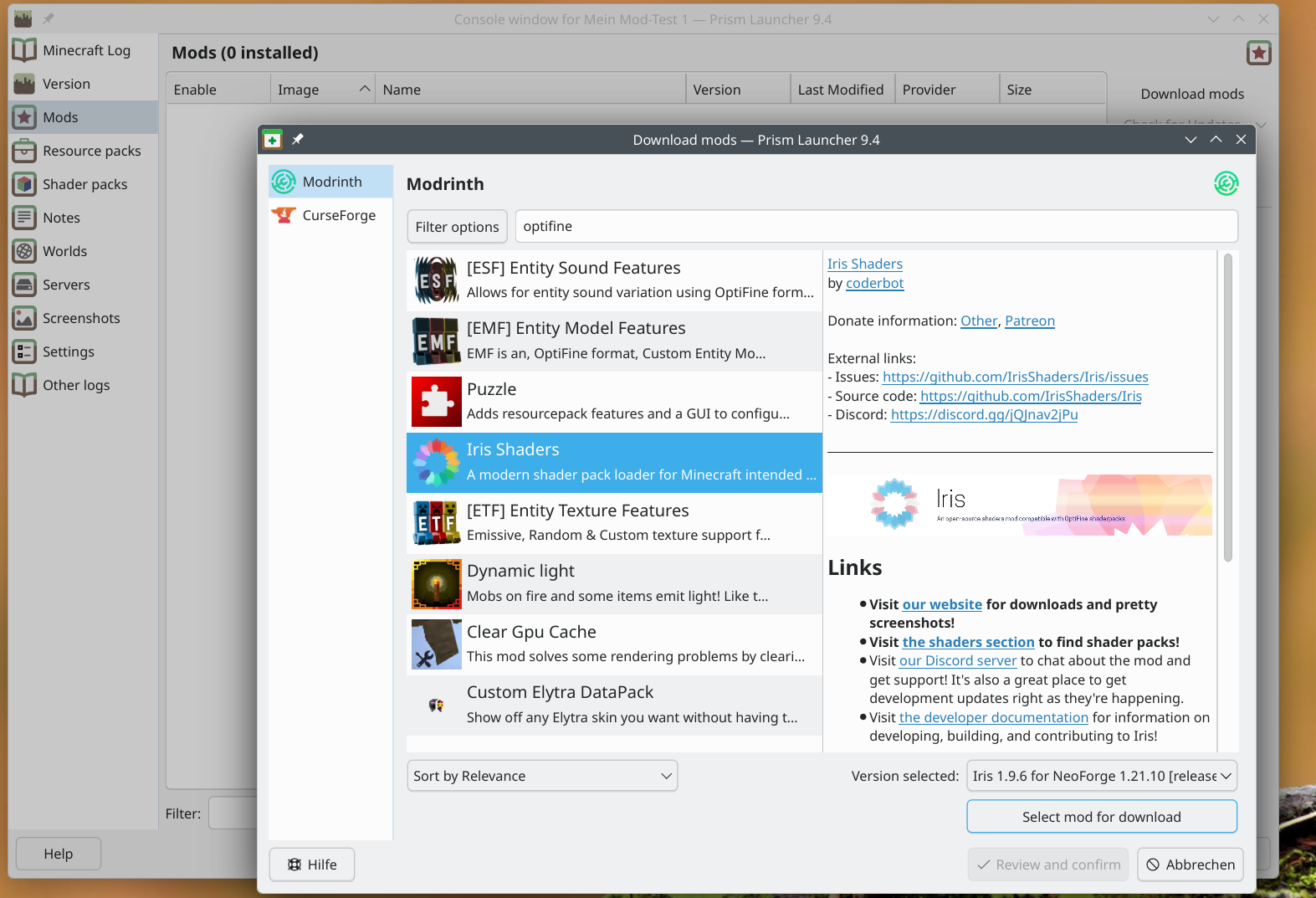The image size is (1316, 898).
Task: Open Shader packs in sidebar
Action: tap(84, 184)
